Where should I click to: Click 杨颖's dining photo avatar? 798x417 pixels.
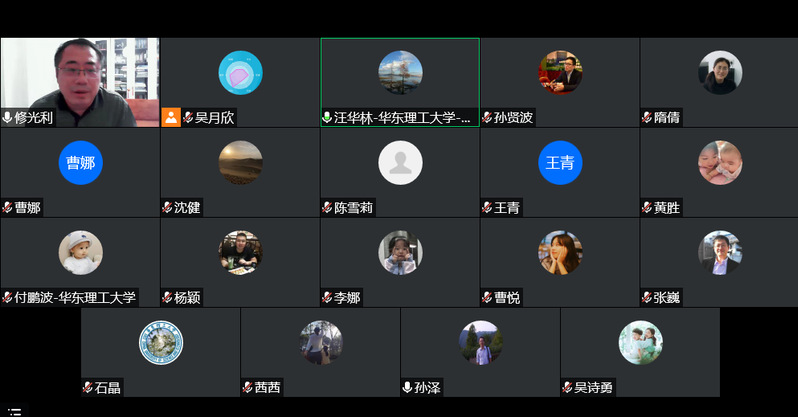240,253
